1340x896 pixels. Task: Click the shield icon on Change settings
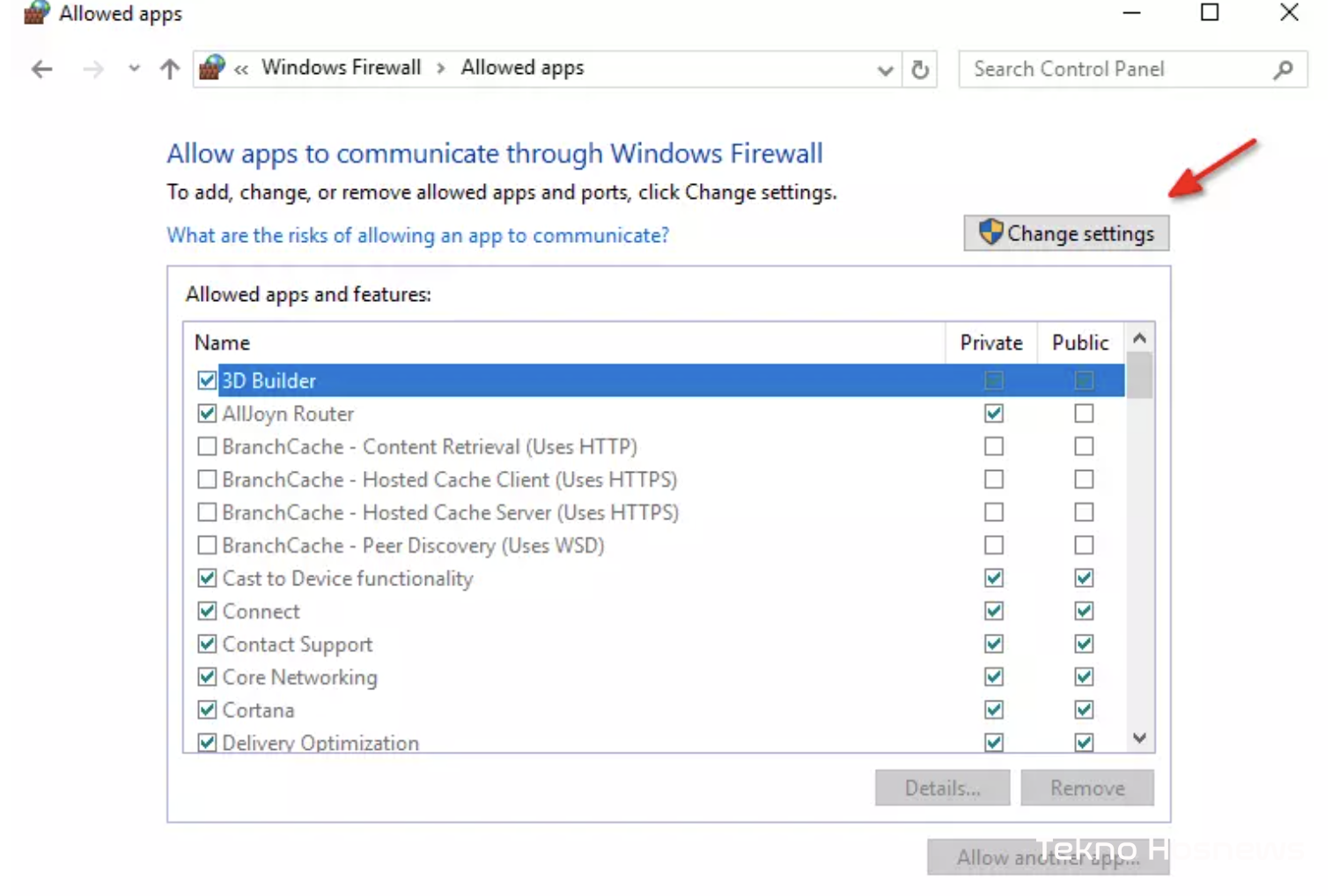click(x=990, y=232)
